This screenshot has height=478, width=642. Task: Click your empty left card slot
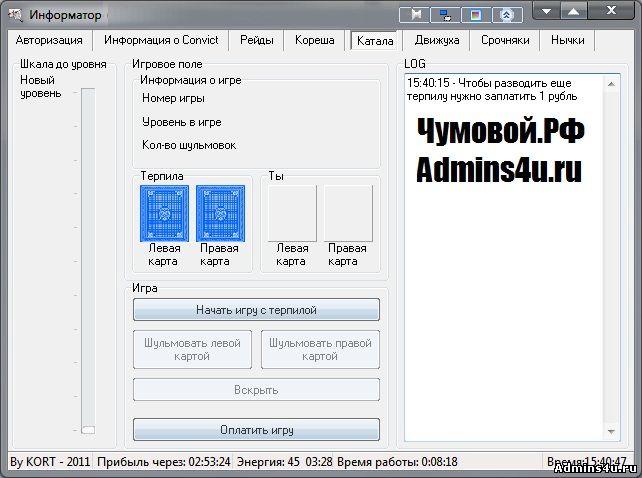[292, 213]
